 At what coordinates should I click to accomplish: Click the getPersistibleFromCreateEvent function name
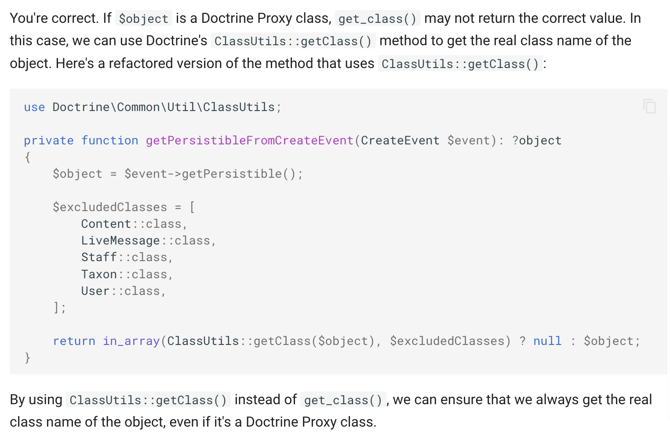(x=250, y=141)
